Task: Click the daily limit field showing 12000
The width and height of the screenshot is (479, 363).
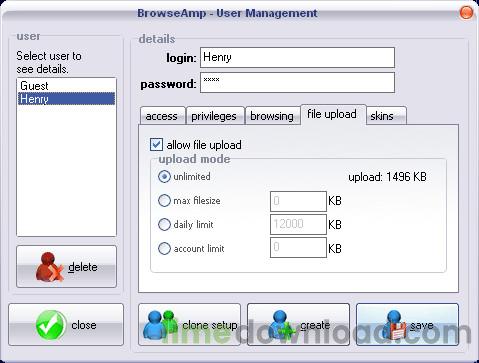Action: point(298,224)
